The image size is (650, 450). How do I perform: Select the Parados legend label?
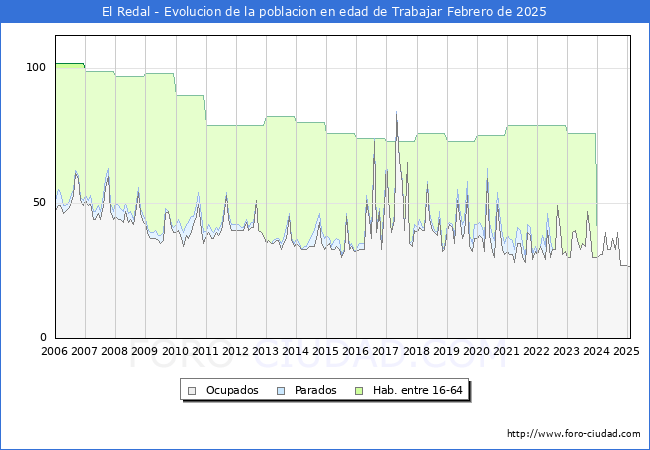point(315,390)
